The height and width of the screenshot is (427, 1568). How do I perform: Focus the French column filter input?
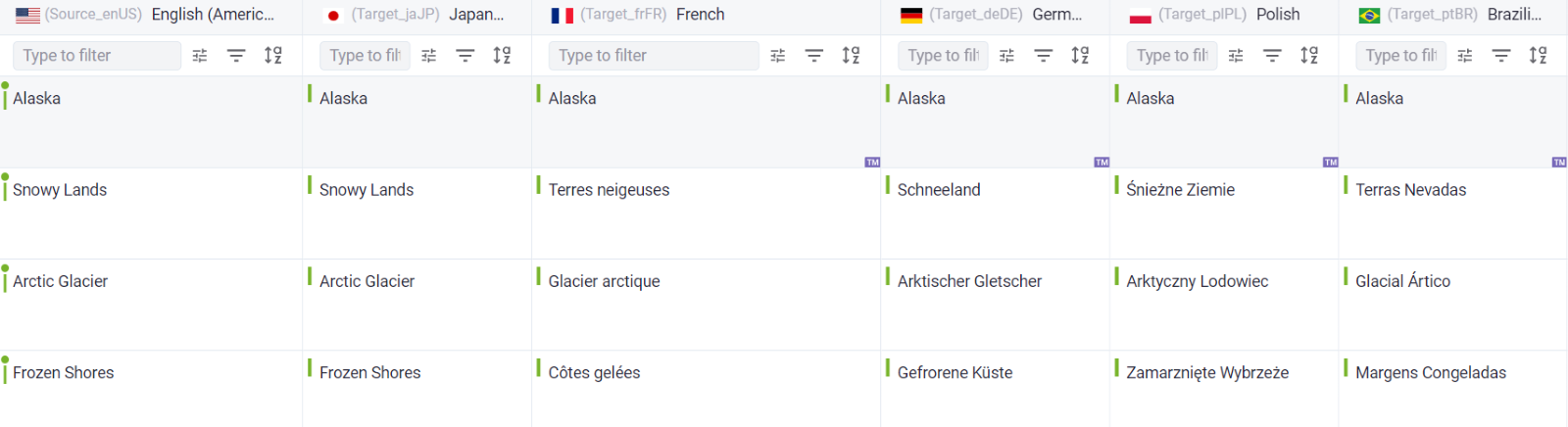(653, 56)
